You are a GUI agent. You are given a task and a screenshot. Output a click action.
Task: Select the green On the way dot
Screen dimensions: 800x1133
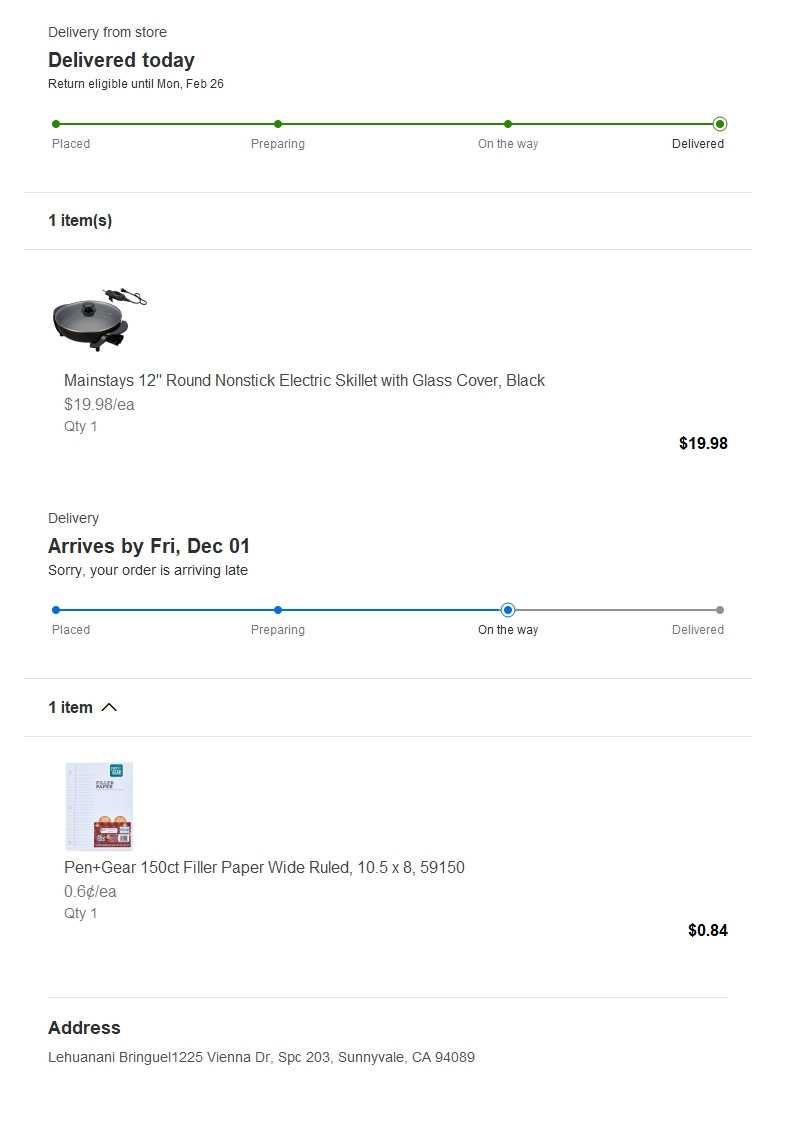pyautogui.click(x=508, y=124)
